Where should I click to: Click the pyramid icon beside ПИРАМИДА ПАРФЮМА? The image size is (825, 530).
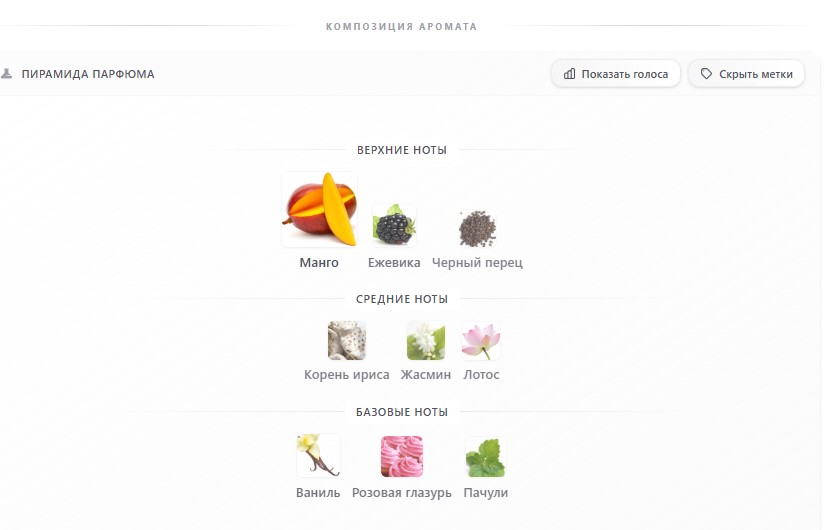[6, 74]
